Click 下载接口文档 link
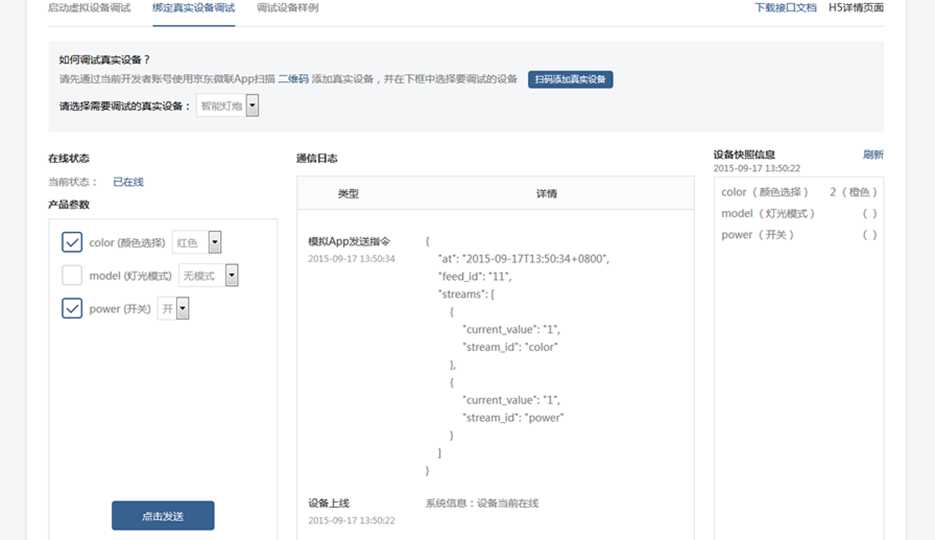The image size is (935, 540). coord(785,8)
